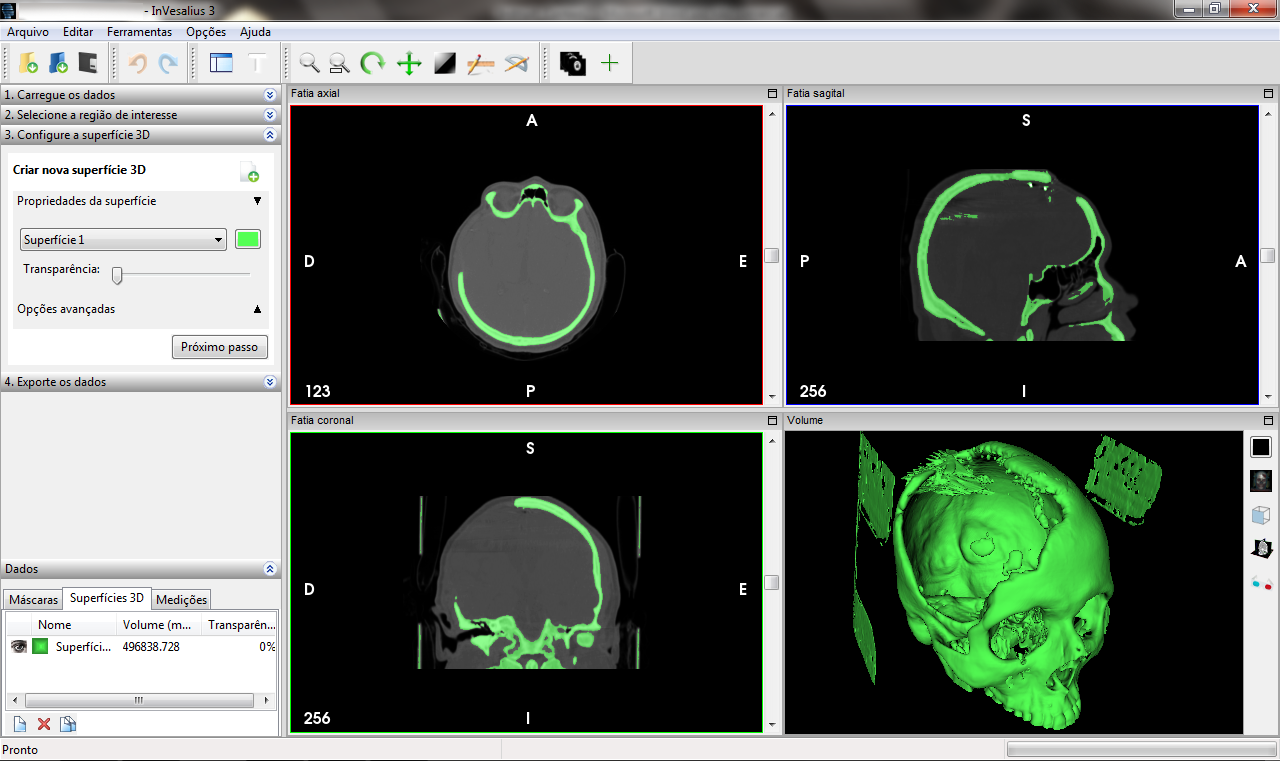The height and width of the screenshot is (761, 1280).
Task: Select the linear measurement ruler tool
Action: (481, 63)
